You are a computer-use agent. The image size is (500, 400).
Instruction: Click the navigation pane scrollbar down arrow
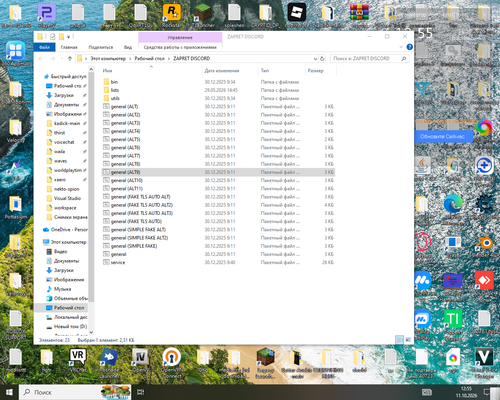tap(91, 332)
